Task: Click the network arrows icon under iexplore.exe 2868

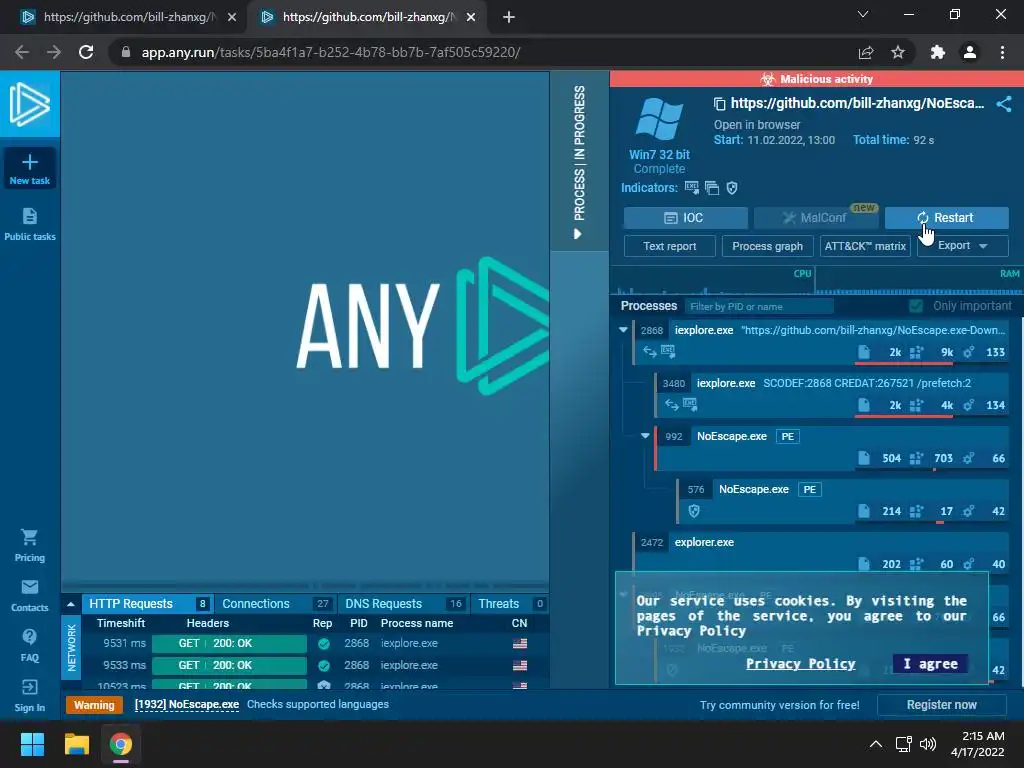Action: point(649,351)
